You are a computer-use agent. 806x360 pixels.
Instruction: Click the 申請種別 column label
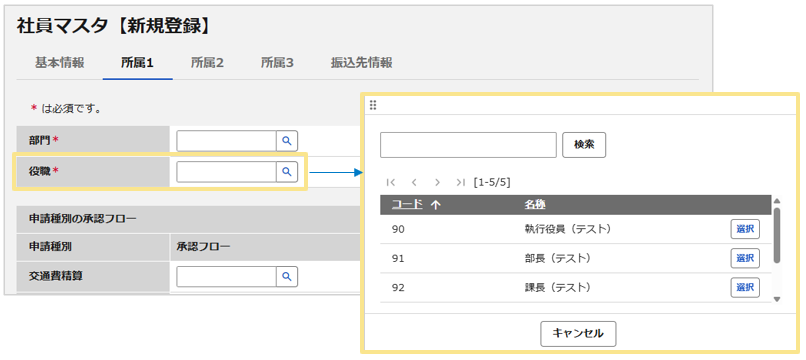(x=50, y=247)
